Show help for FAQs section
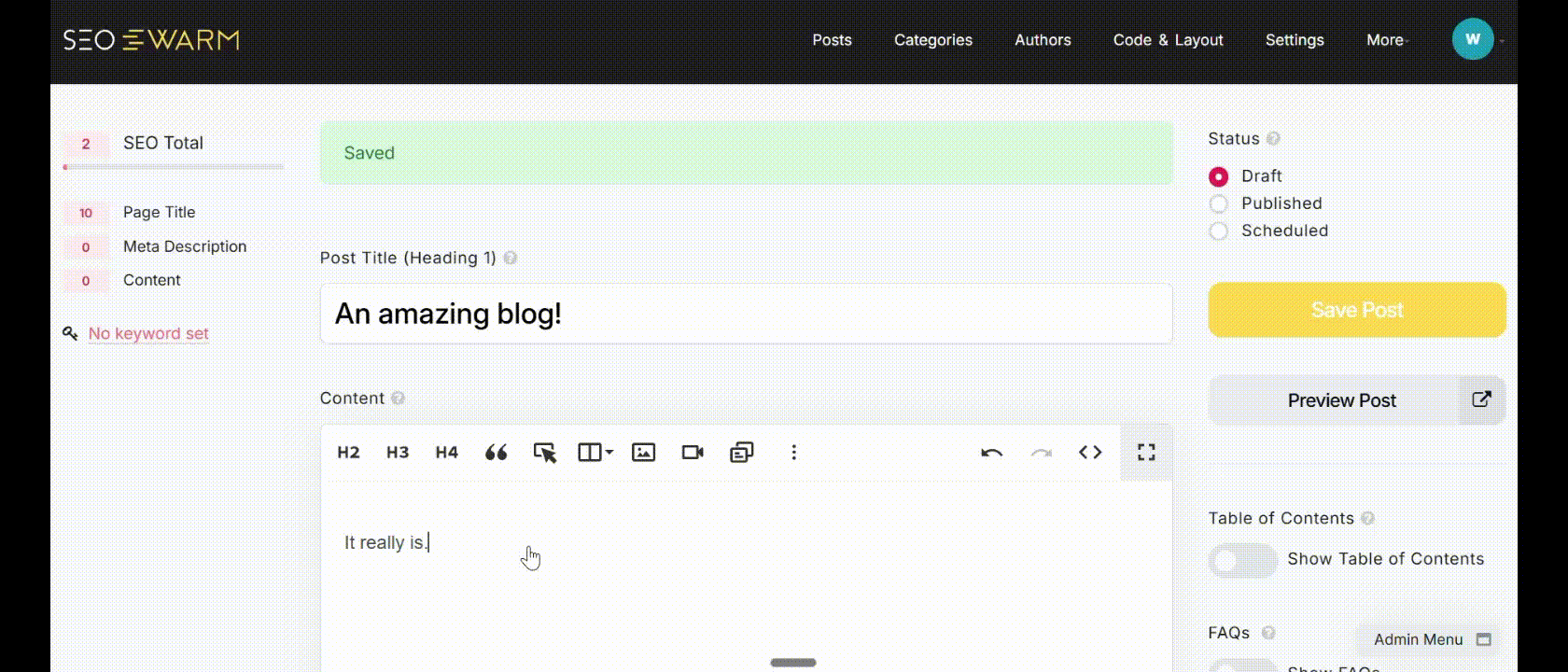This screenshot has width=1568, height=672. point(1268,633)
